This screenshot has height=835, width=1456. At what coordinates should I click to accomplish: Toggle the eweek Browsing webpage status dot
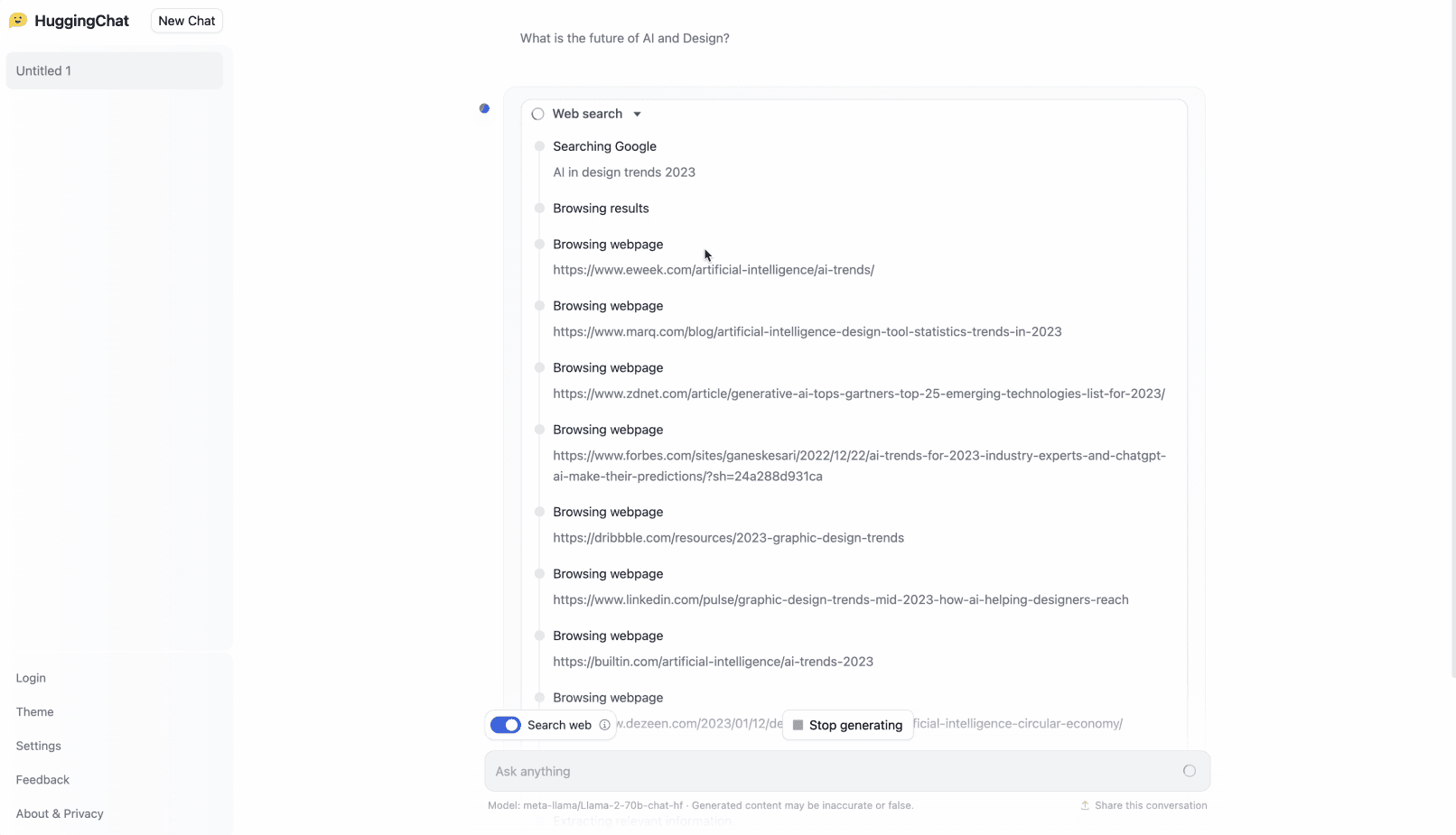click(x=539, y=245)
